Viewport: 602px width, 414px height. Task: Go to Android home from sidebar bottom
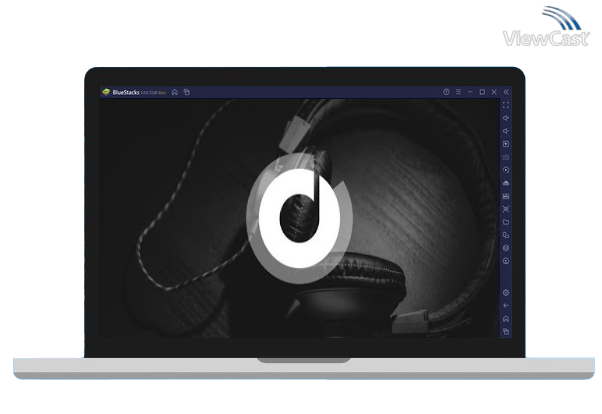tap(506, 319)
